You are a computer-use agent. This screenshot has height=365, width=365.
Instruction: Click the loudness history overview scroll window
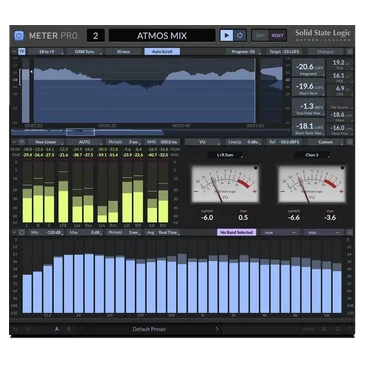pos(80,132)
